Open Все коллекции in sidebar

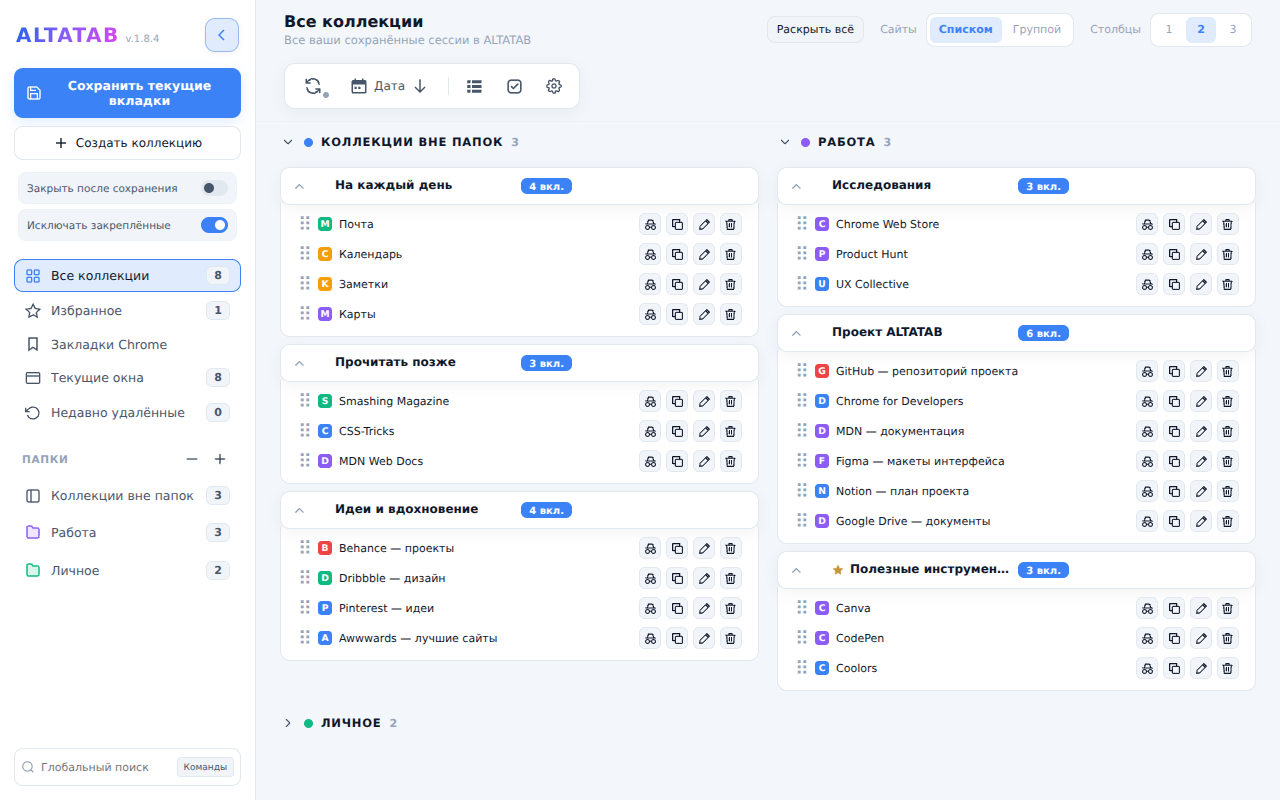[127, 276]
